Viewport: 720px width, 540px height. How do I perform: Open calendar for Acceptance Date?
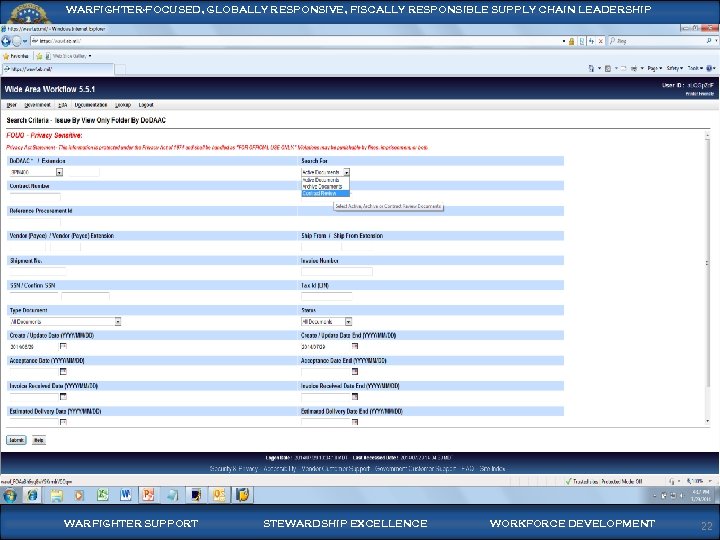coord(63,371)
